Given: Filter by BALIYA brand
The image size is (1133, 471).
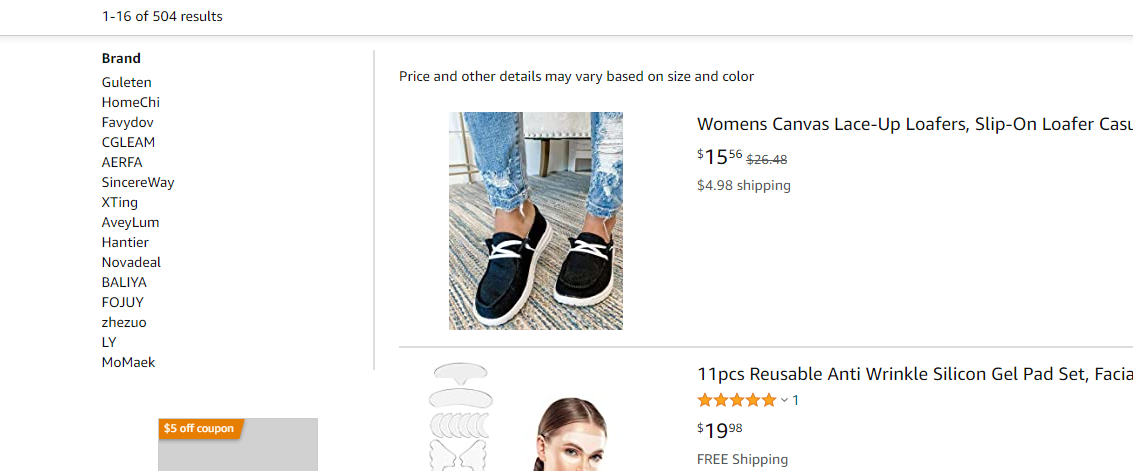Looking at the screenshot, I should pos(124,282).
